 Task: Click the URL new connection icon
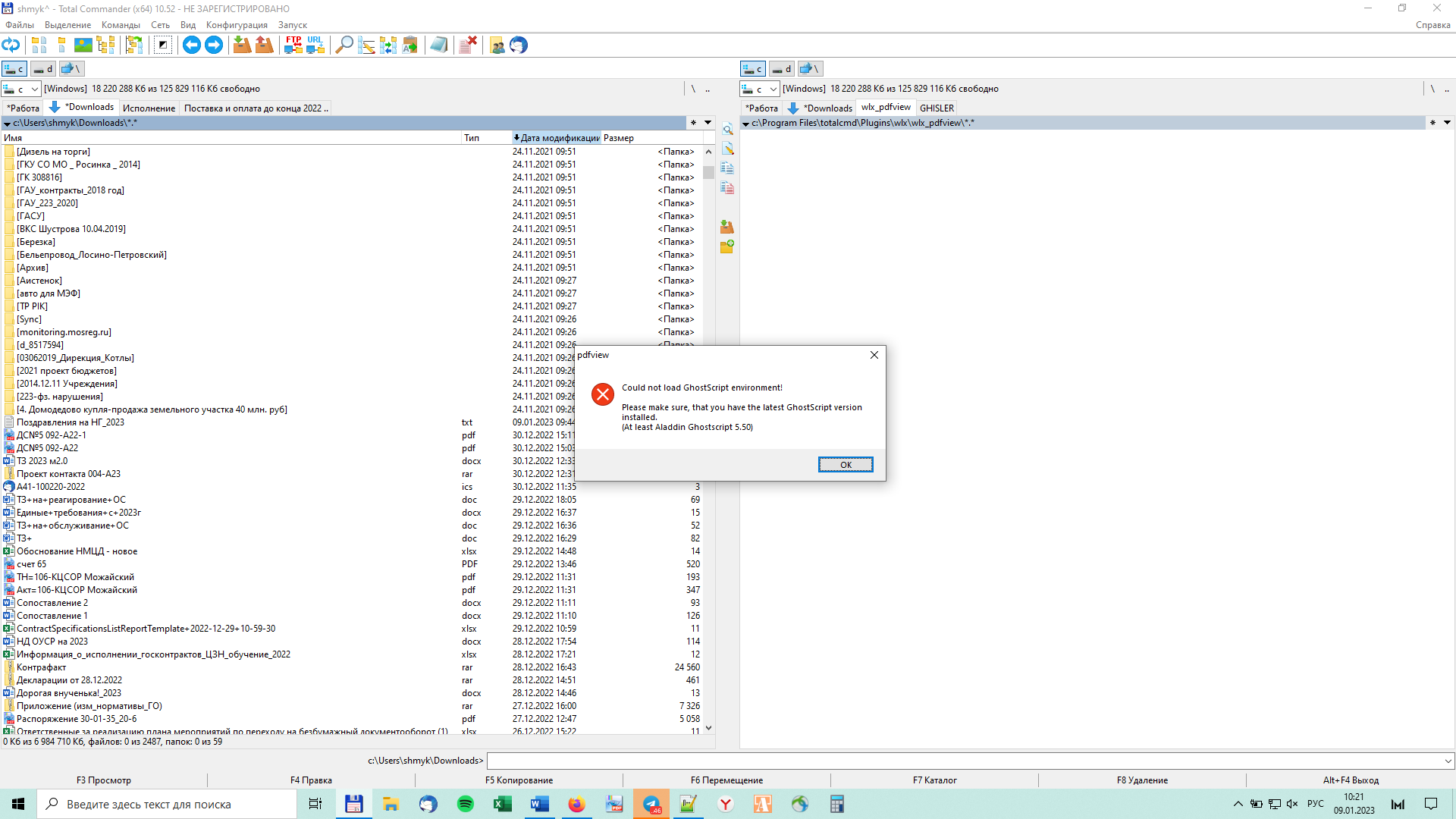point(315,45)
